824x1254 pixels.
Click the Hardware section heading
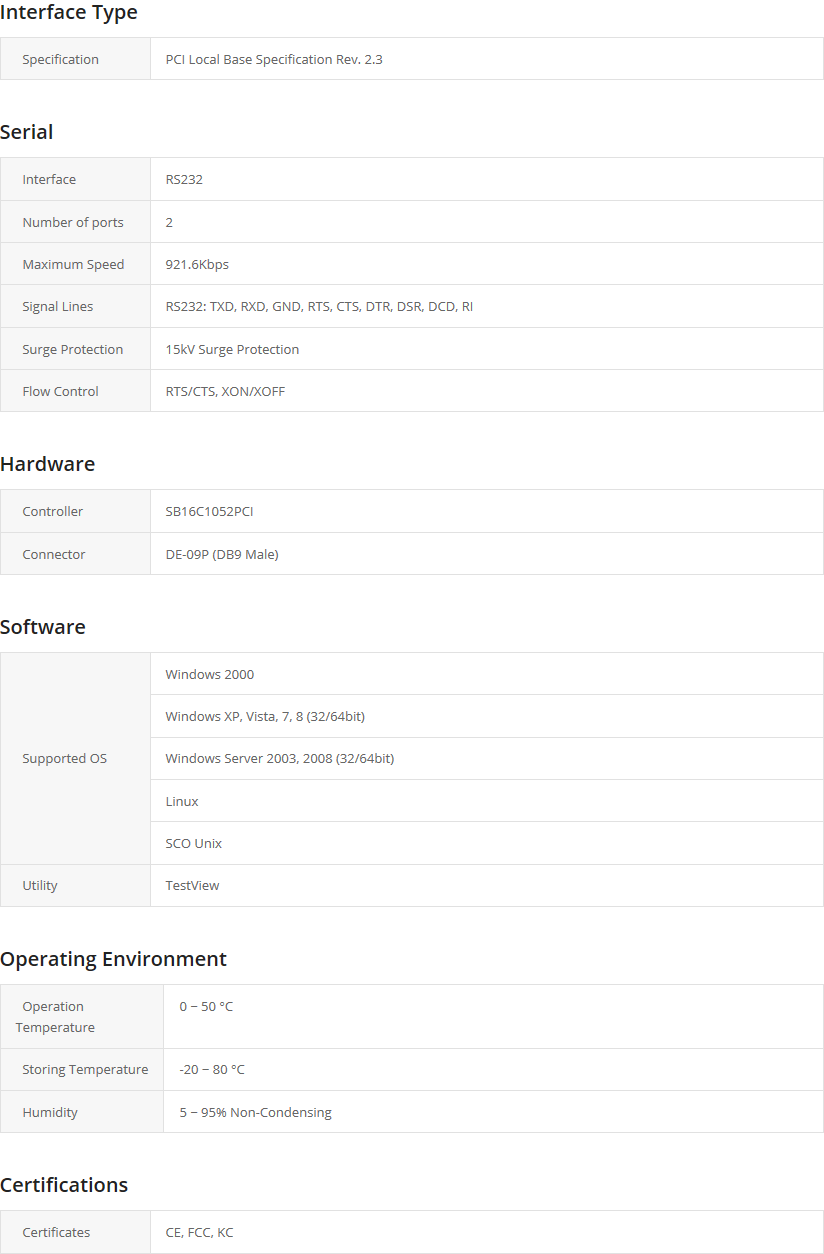(x=47, y=464)
